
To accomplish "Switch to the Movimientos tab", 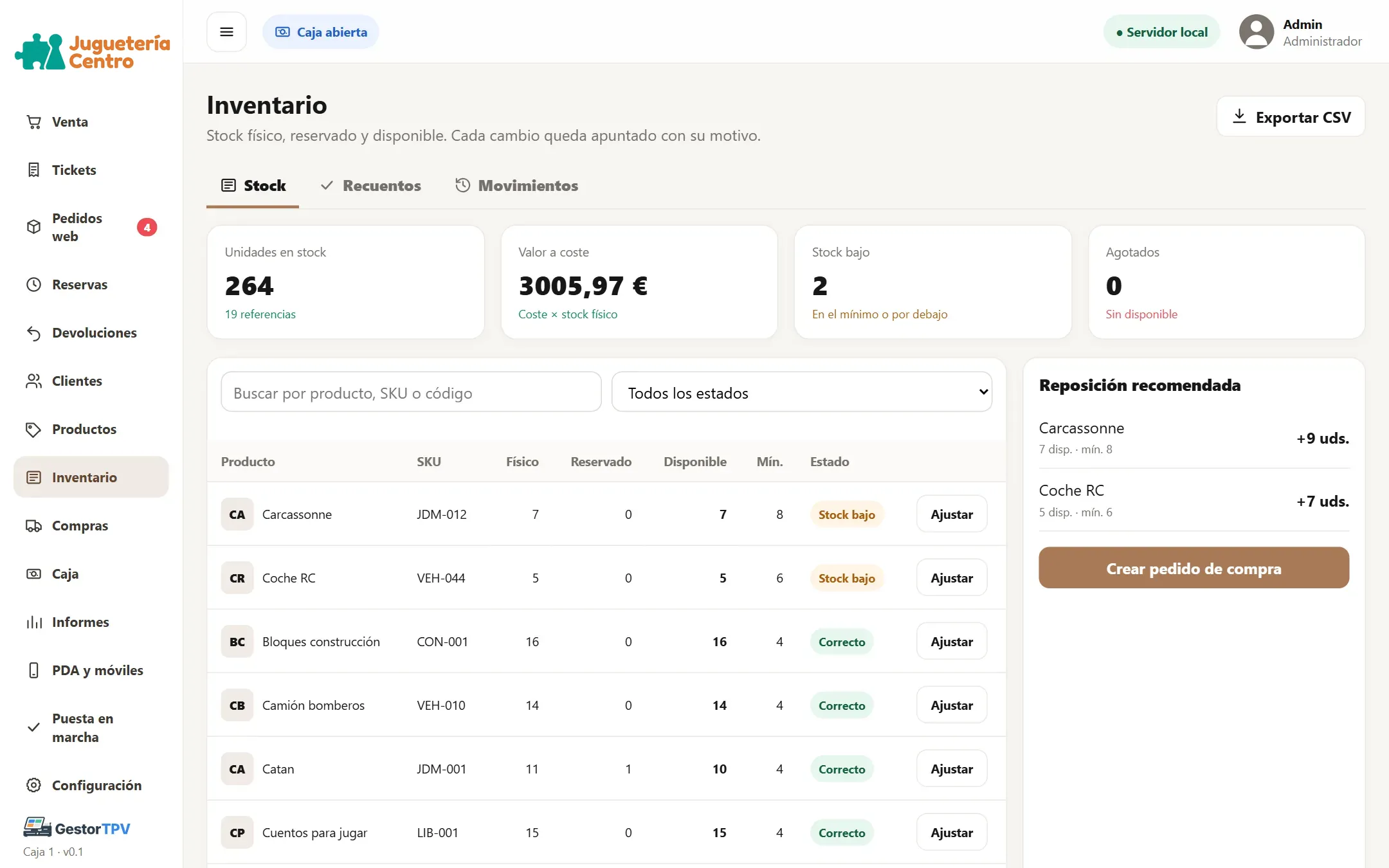I will [516, 186].
